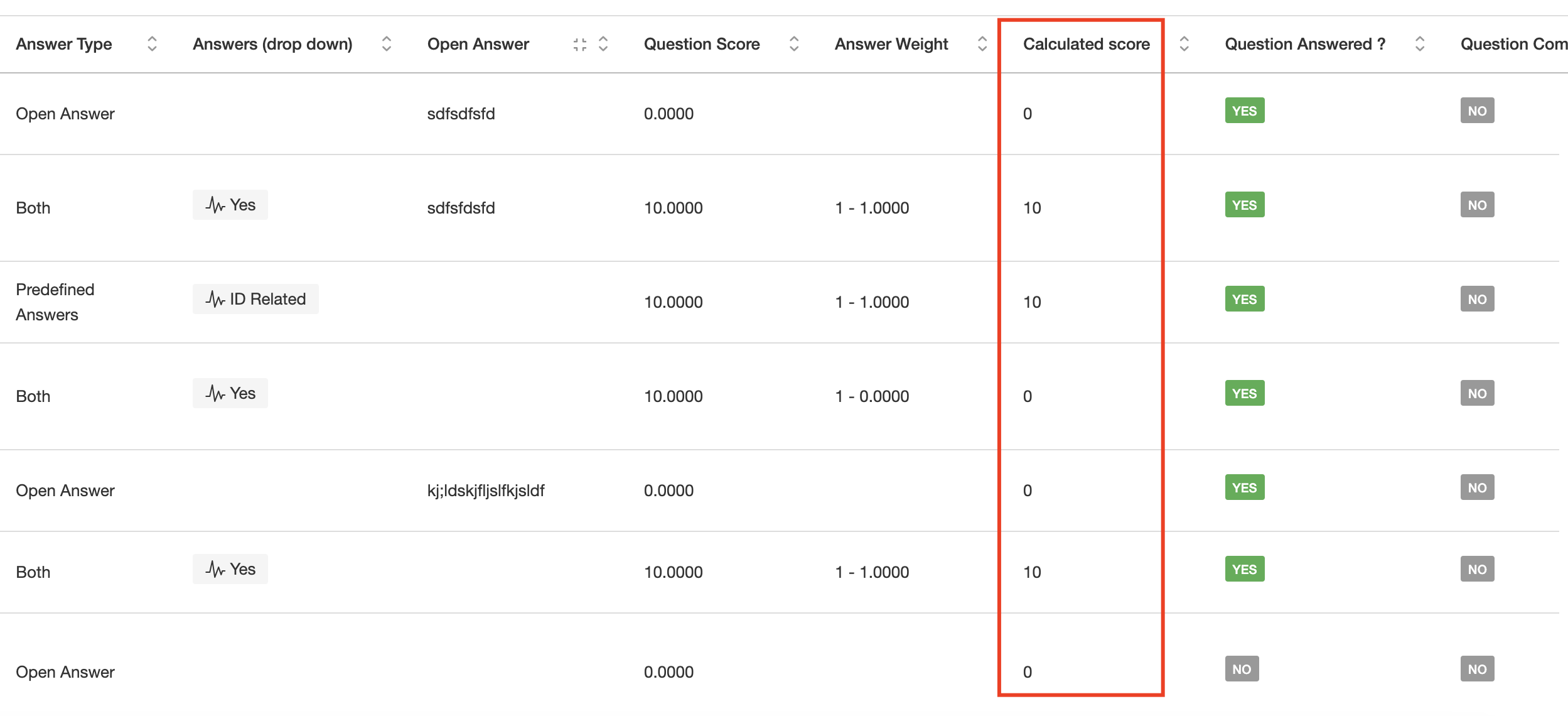
Task: Sort by Question Score using its arrows
Action: pyautogui.click(x=794, y=44)
